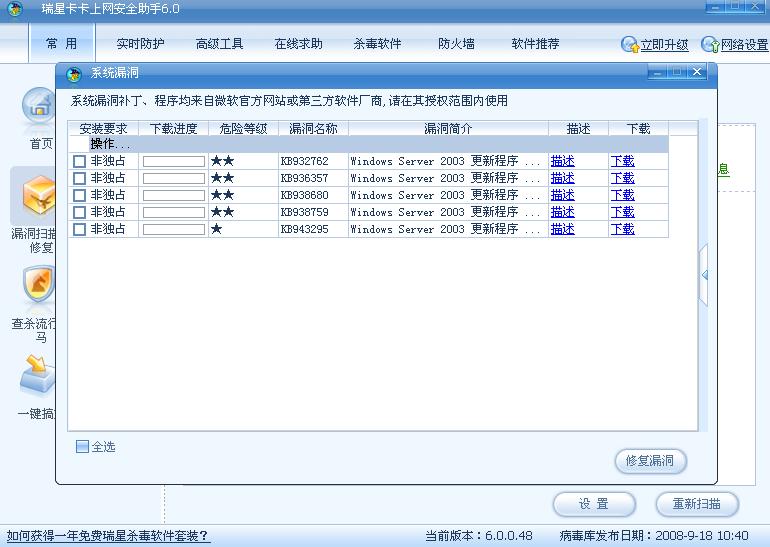This screenshot has width=770, height=547.
Task: Sort by the 漏洞名称 column header
Action: [313, 129]
